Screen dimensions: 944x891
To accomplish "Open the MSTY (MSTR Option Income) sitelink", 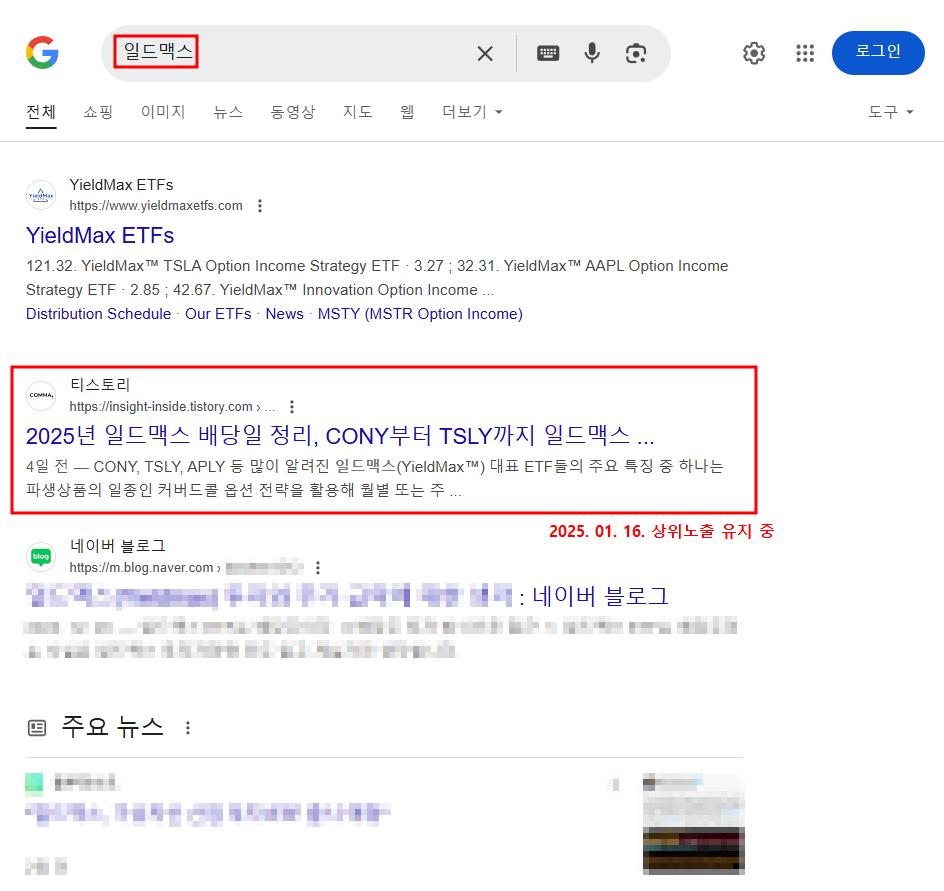I will click(420, 314).
